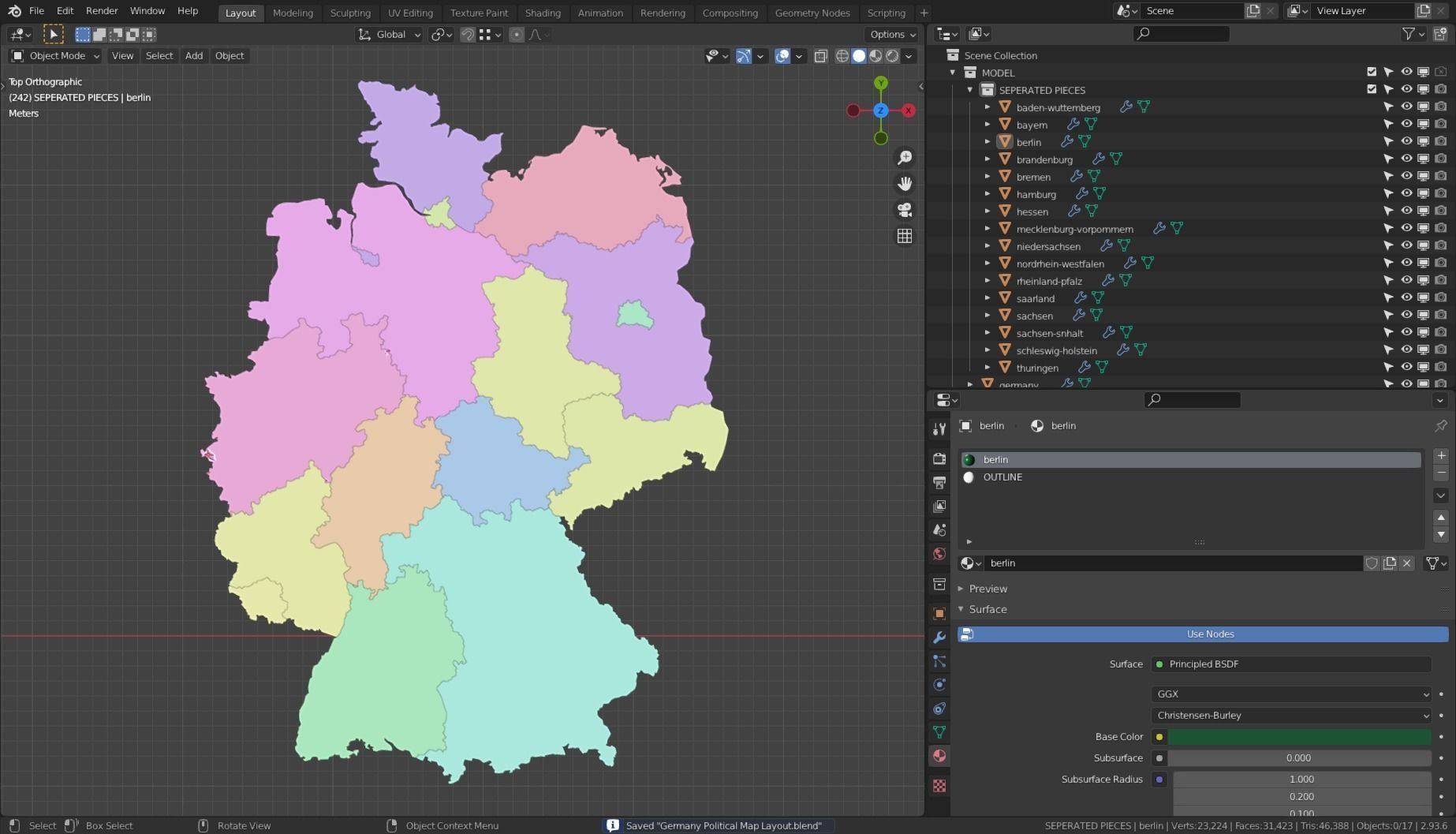
Task: Switch to the UV Editing workspace tab
Action: [410, 13]
